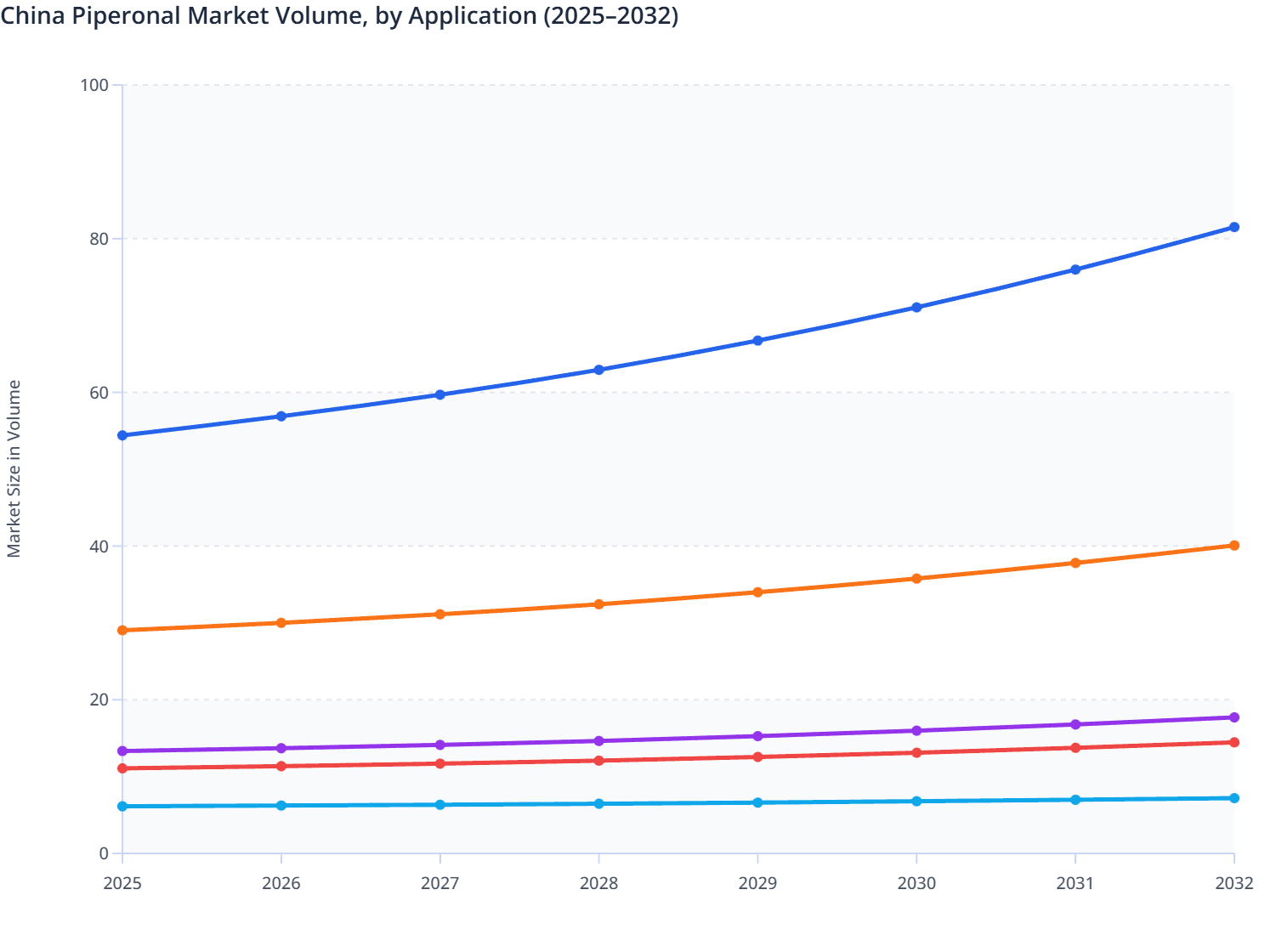Select the dark blue point at 2029
The height and width of the screenshot is (952, 1282).
757,341
